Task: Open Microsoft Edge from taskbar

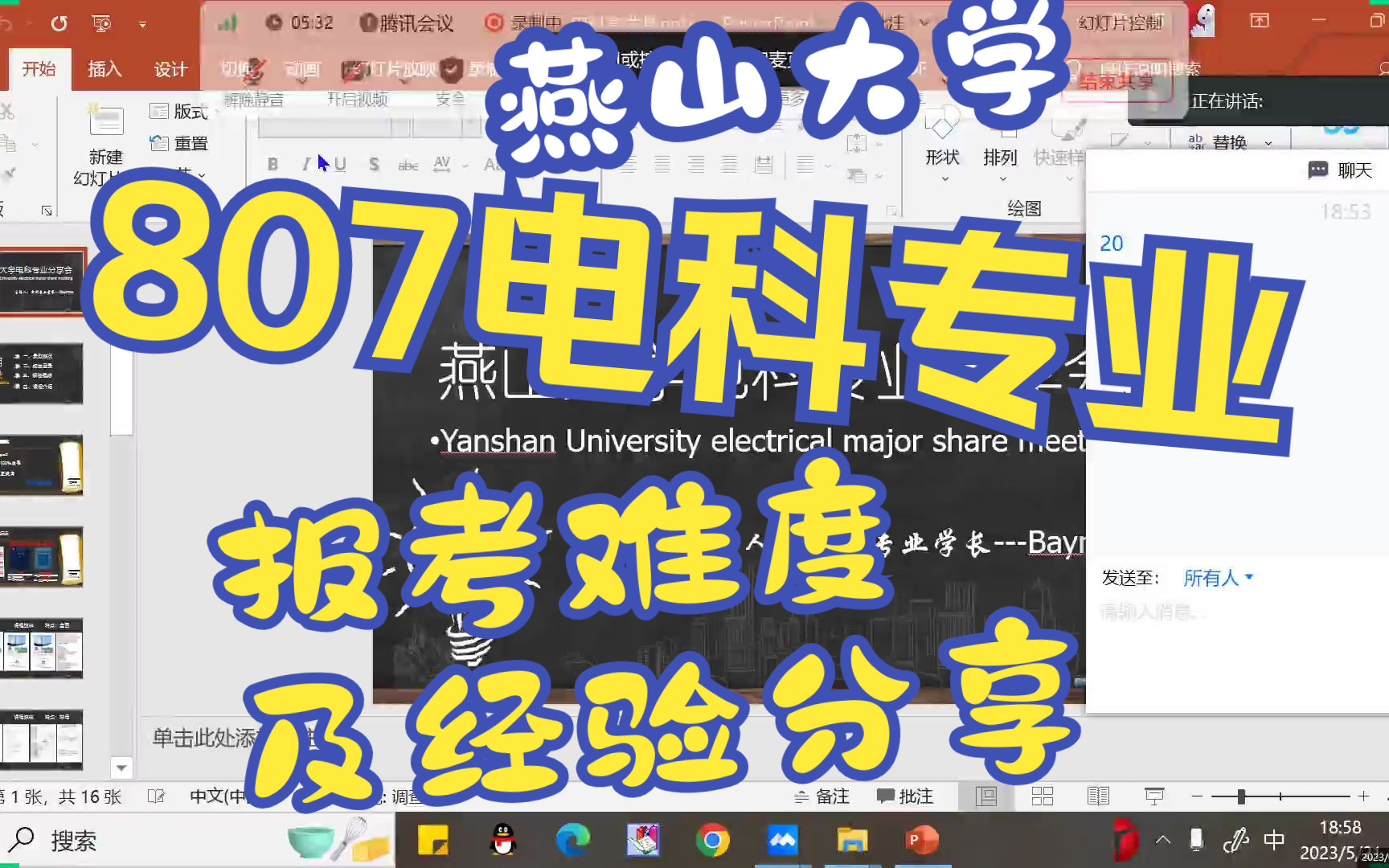Action: pyautogui.click(x=573, y=841)
